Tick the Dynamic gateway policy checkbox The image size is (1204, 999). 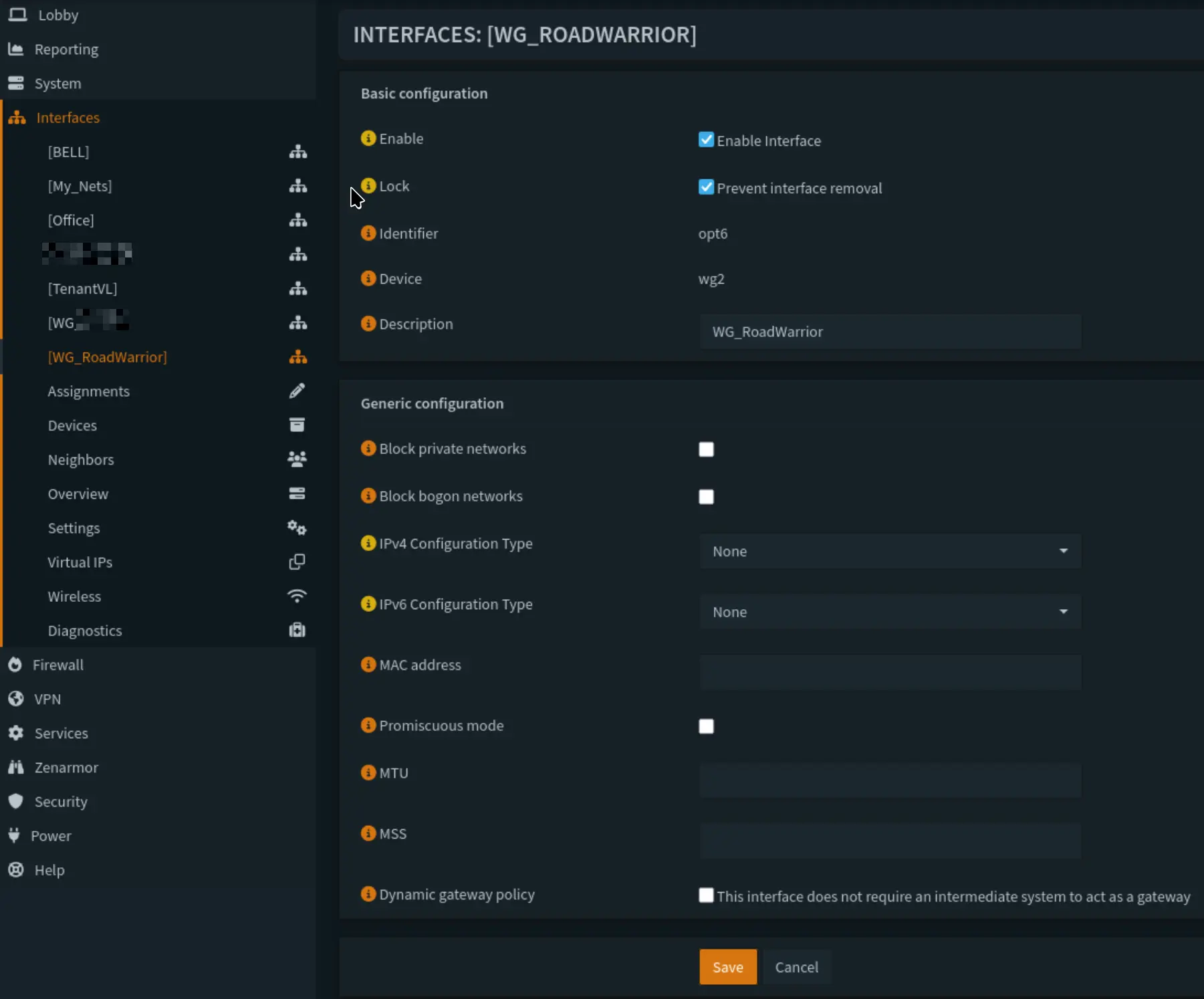click(706, 895)
